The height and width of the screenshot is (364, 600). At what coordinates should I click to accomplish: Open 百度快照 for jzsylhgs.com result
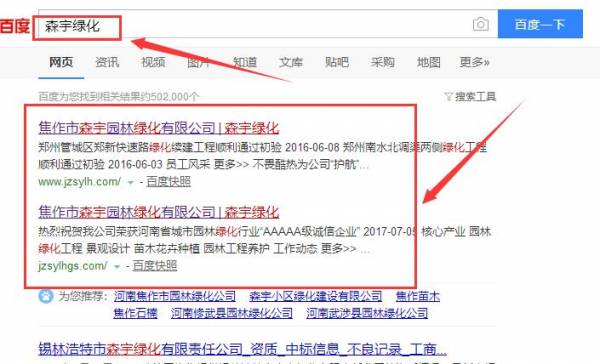(x=155, y=266)
